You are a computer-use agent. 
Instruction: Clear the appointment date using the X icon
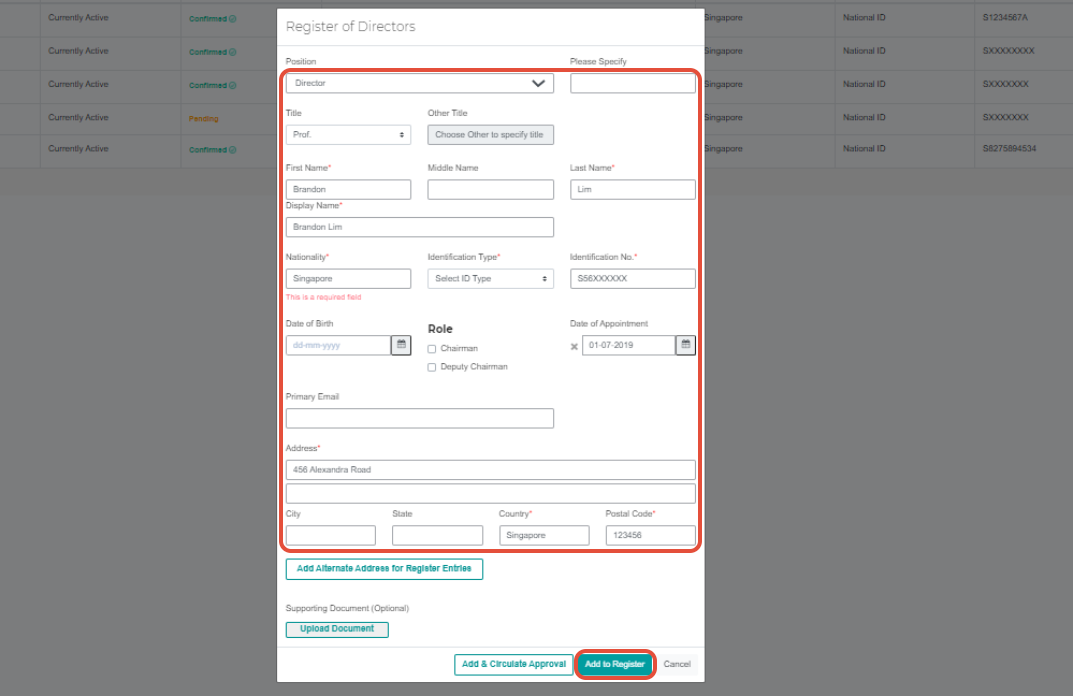(x=574, y=346)
